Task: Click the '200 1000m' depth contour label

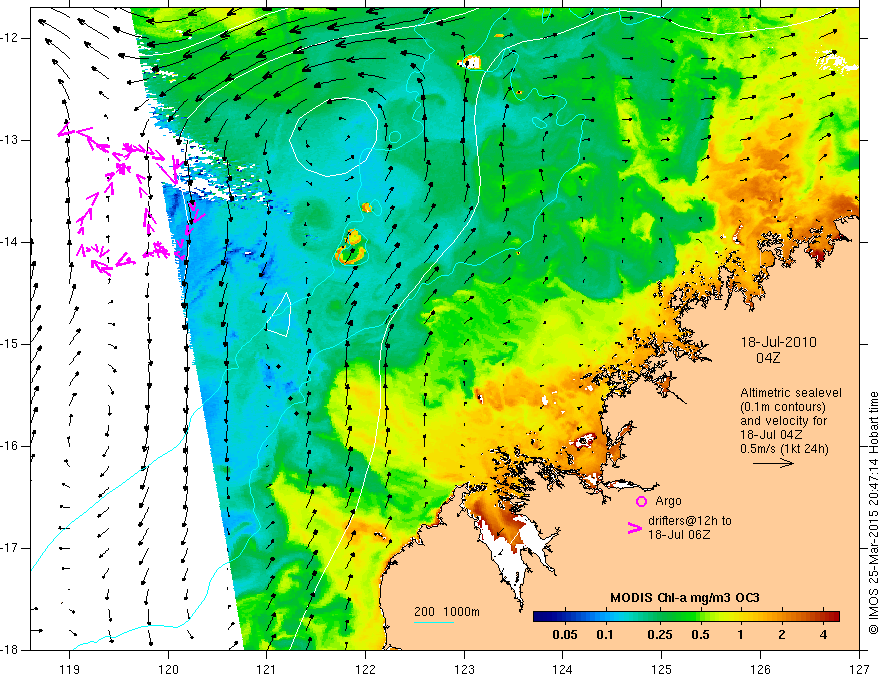Action: [447, 612]
